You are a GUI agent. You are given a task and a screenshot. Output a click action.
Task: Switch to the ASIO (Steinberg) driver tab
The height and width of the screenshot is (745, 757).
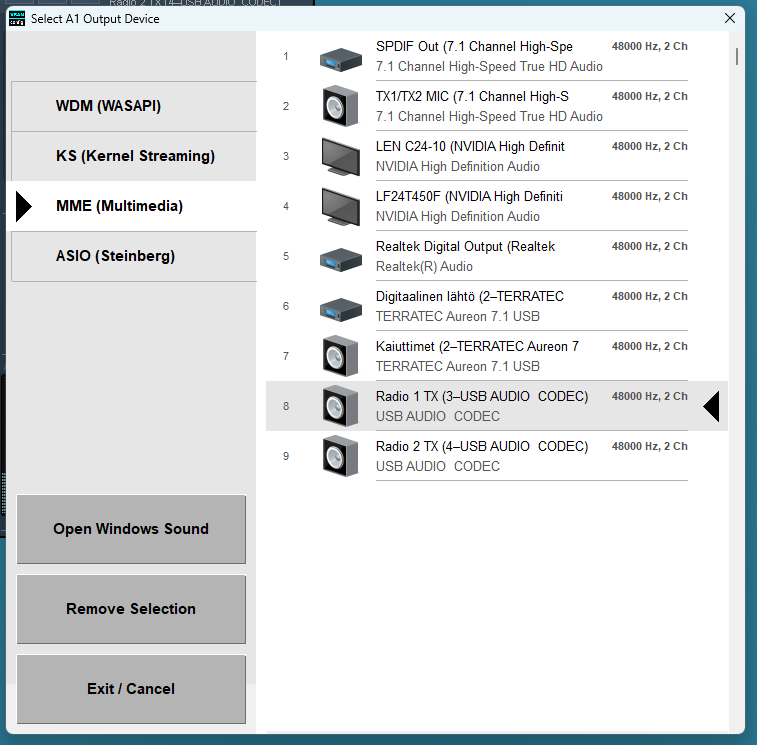point(134,256)
